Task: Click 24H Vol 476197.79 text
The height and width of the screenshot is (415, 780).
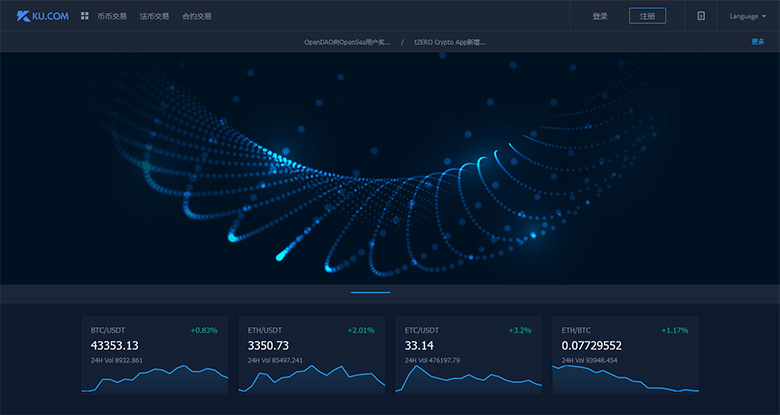Action: point(432,360)
